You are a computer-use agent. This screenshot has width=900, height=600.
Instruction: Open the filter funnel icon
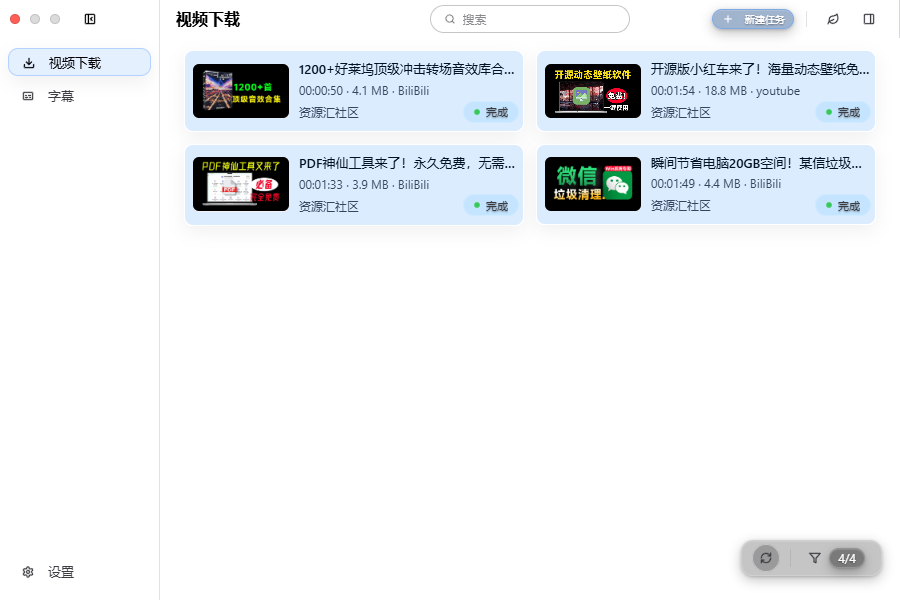tap(814, 558)
